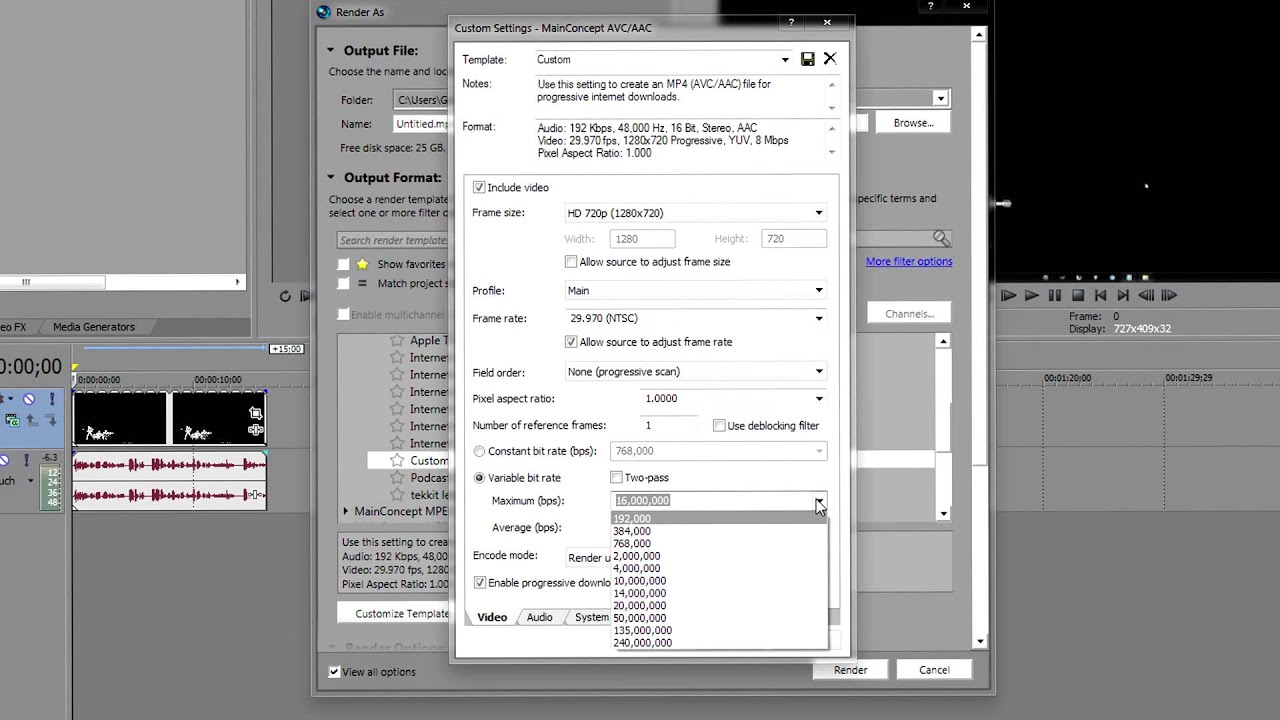The height and width of the screenshot is (720, 1280).
Task: Click the Browse... button
Action: [x=913, y=123]
